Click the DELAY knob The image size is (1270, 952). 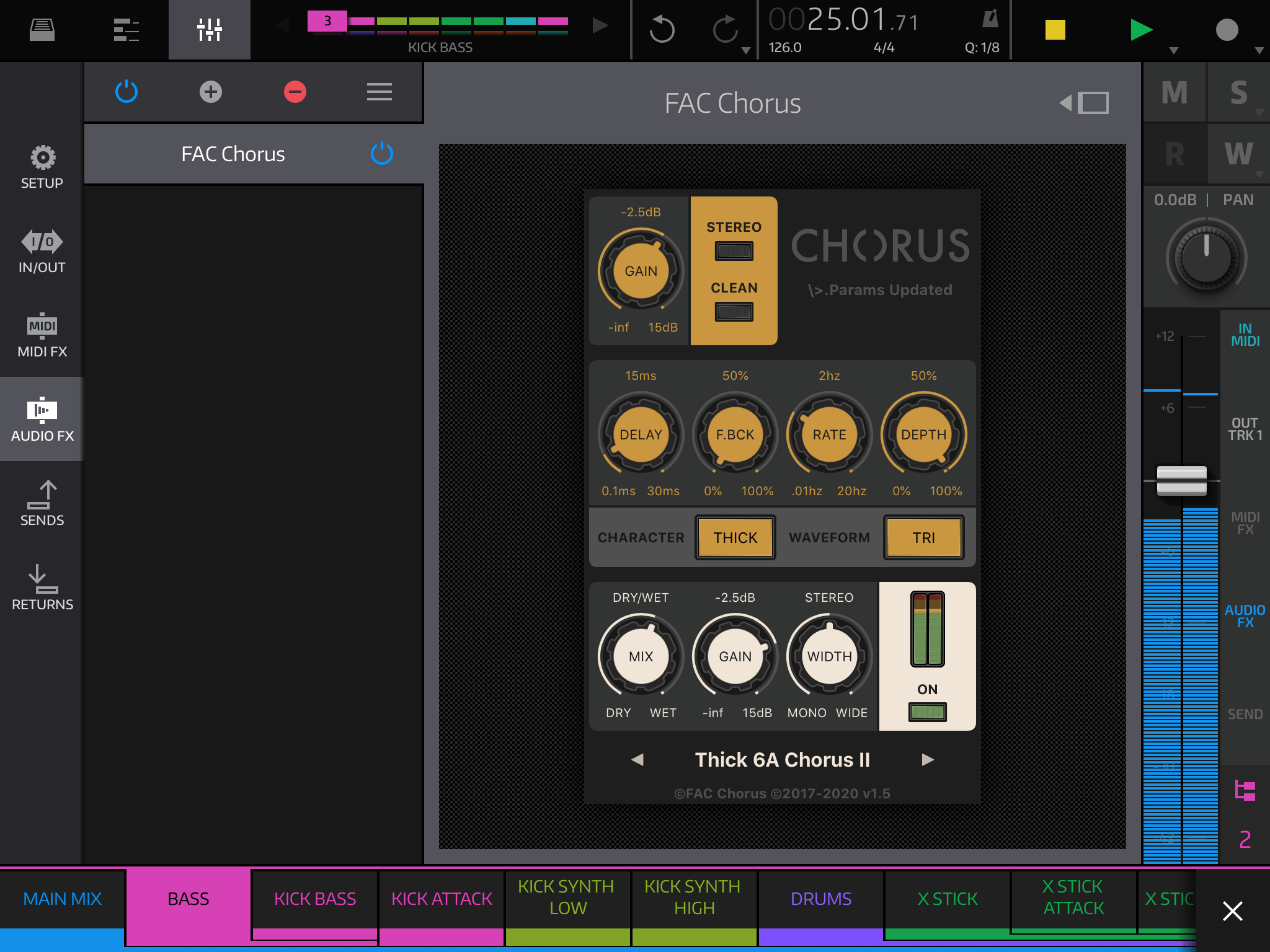pos(641,434)
